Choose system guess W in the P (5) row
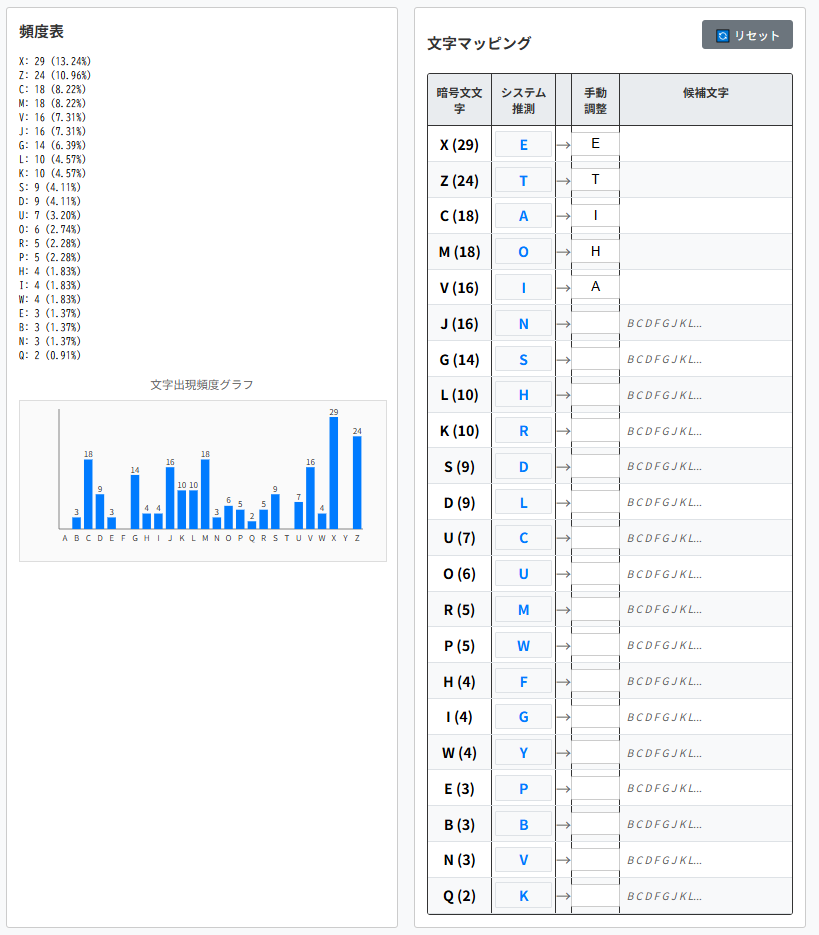 tap(523, 646)
